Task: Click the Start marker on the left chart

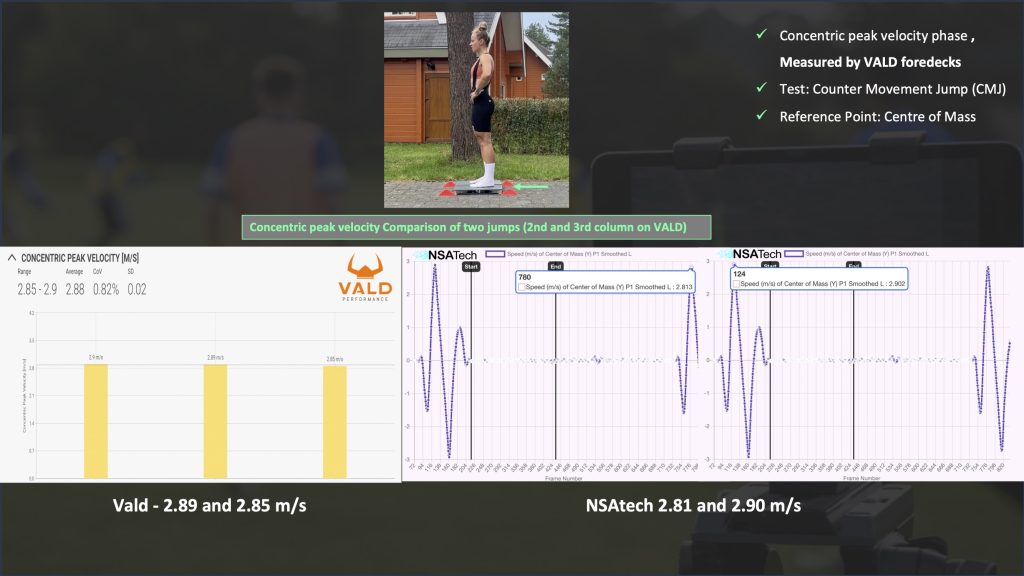Action: point(471,267)
